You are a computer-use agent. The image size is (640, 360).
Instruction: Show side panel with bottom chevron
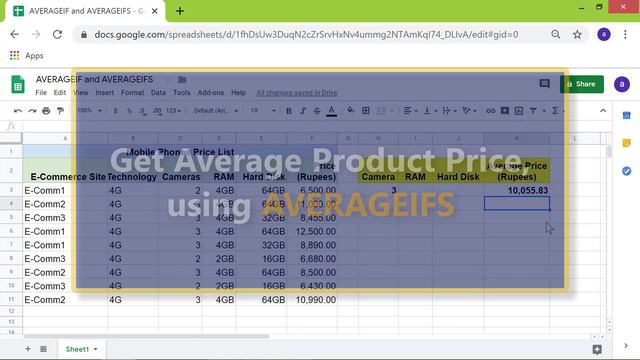(x=626, y=346)
